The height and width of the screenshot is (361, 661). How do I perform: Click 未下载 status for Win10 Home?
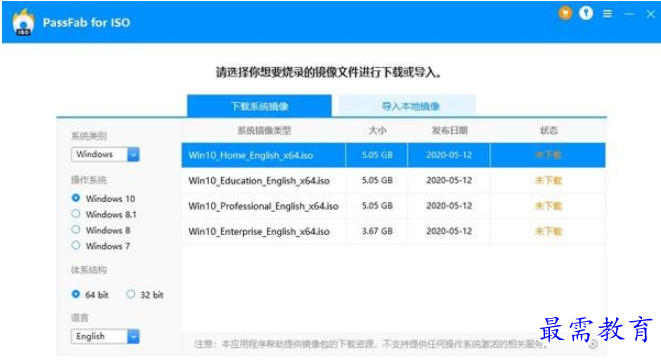548,155
